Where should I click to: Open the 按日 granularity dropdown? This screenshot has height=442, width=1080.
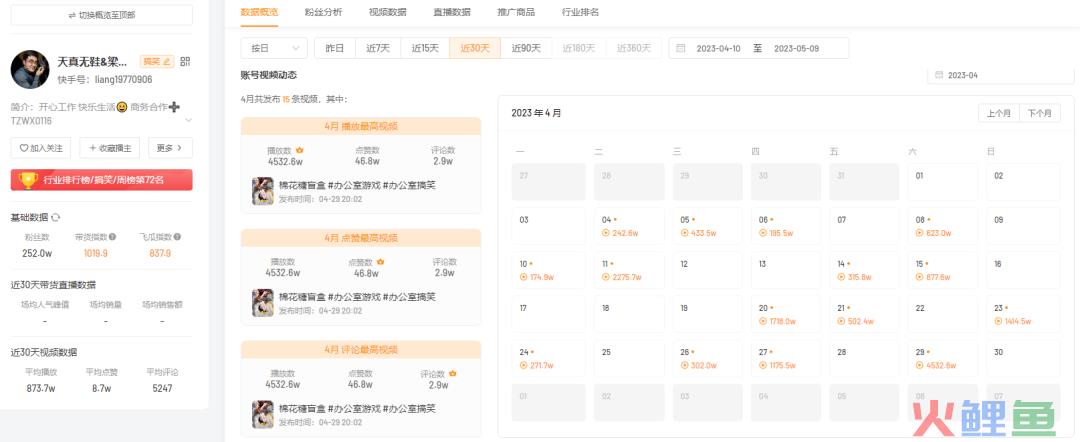pyautogui.click(x=274, y=48)
